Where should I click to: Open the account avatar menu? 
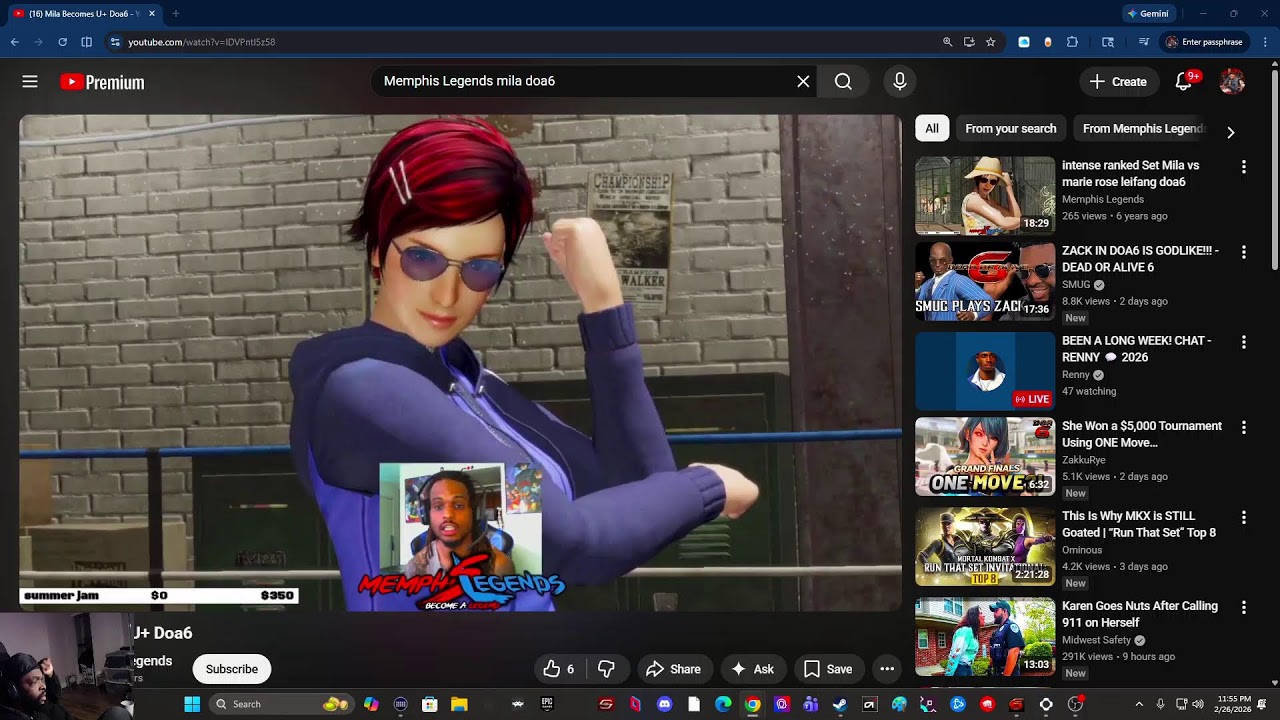click(x=1232, y=82)
